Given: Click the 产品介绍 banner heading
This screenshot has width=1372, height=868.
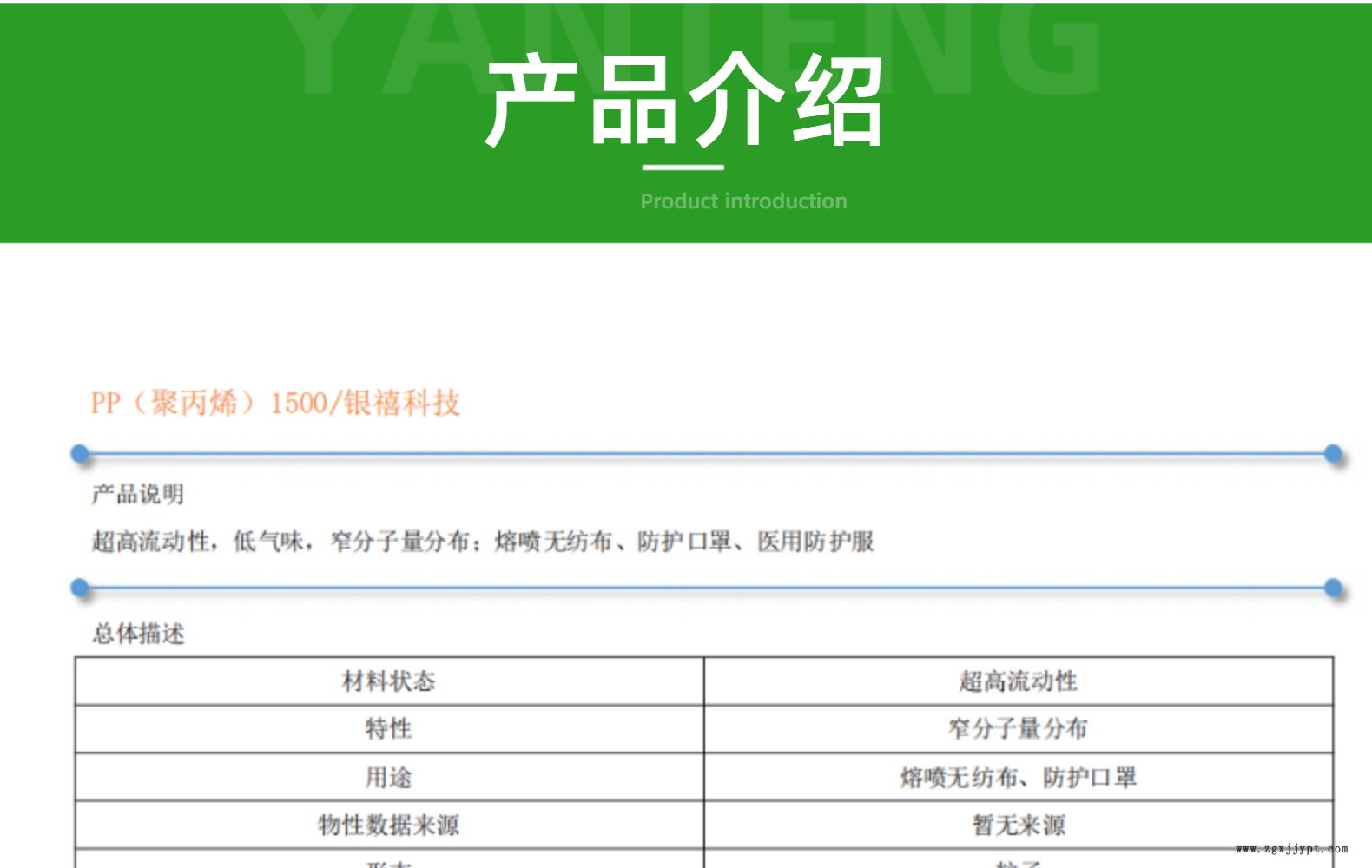Looking at the screenshot, I should click(684, 100).
